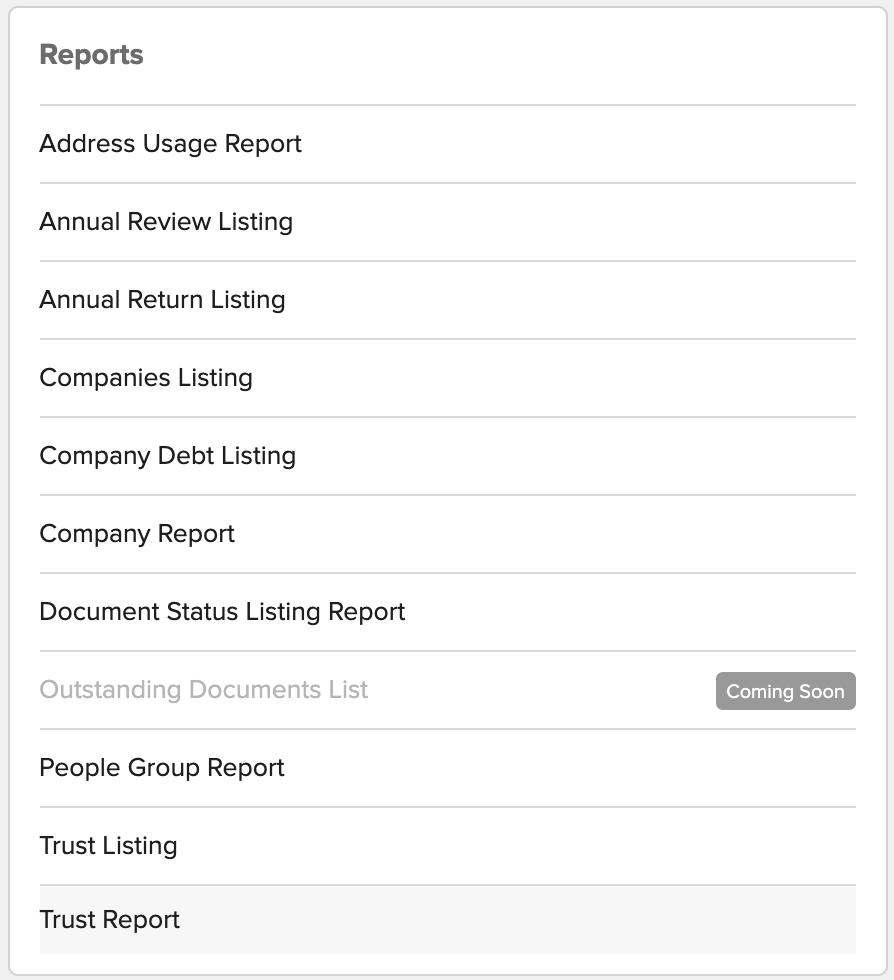Select Annual Return Listing
This screenshot has width=894, height=980.
pyautogui.click(x=448, y=301)
